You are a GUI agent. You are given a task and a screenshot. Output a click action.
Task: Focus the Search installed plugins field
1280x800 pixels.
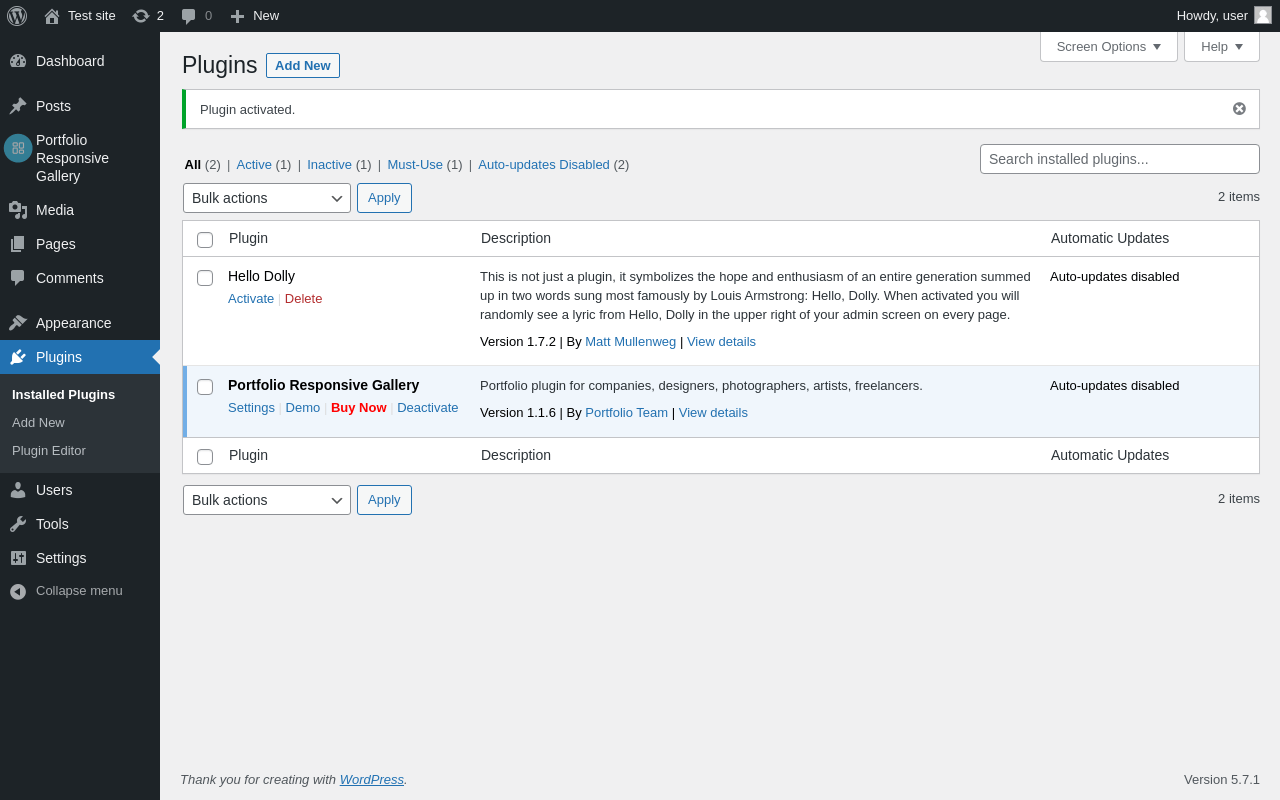click(1120, 159)
